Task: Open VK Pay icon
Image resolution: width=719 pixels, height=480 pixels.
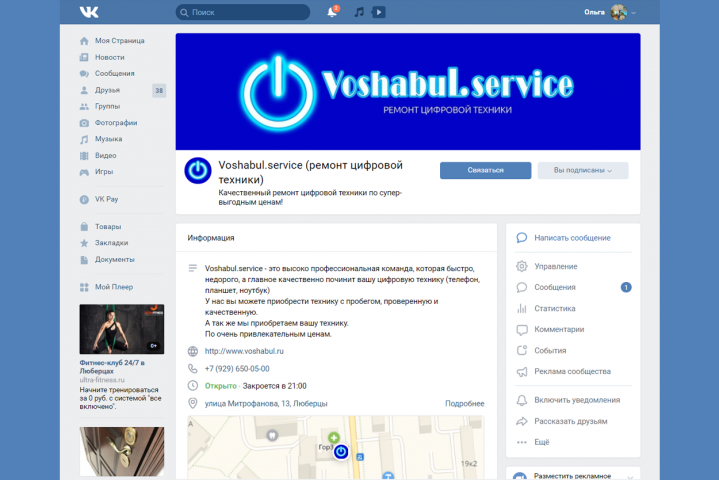Action: (x=84, y=199)
